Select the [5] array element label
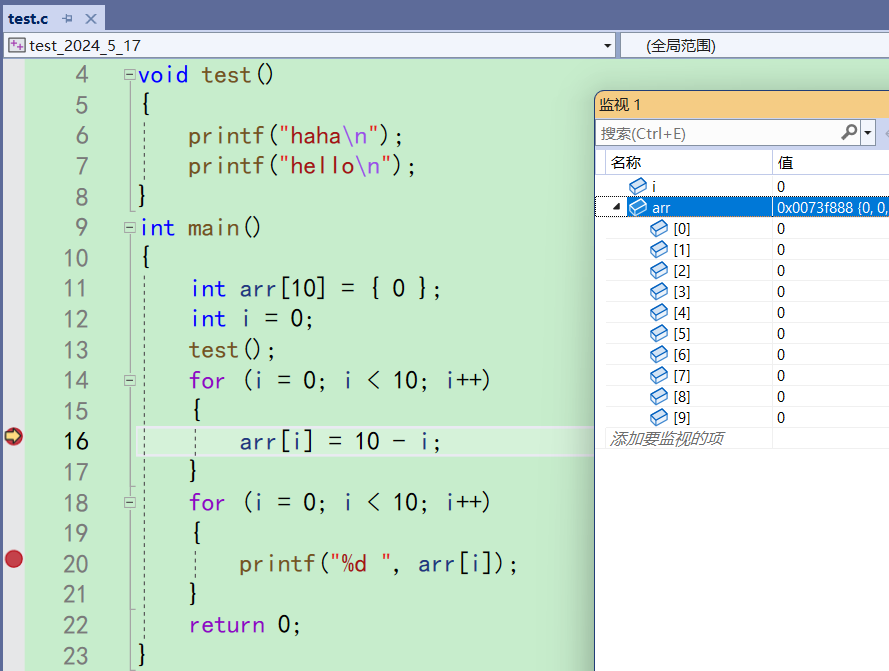The height and width of the screenshot is (671, 889). pyautogui.click(x=681, y=334)
